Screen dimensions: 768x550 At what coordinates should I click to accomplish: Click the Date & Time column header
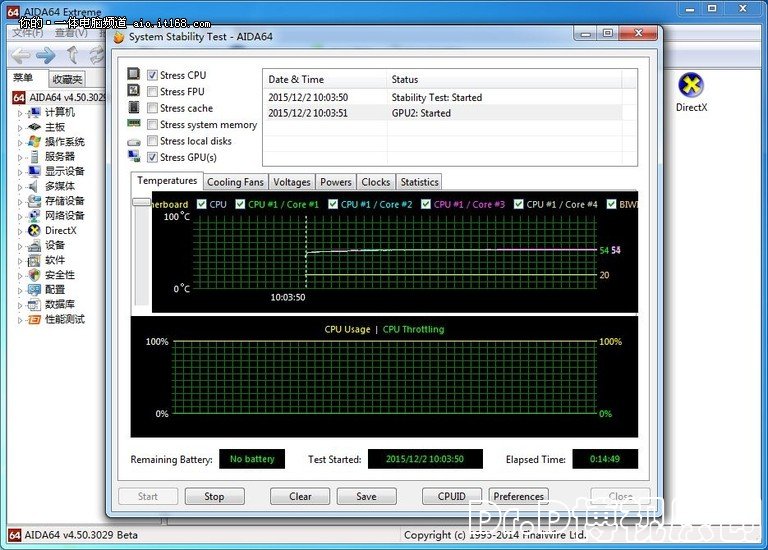325,79
